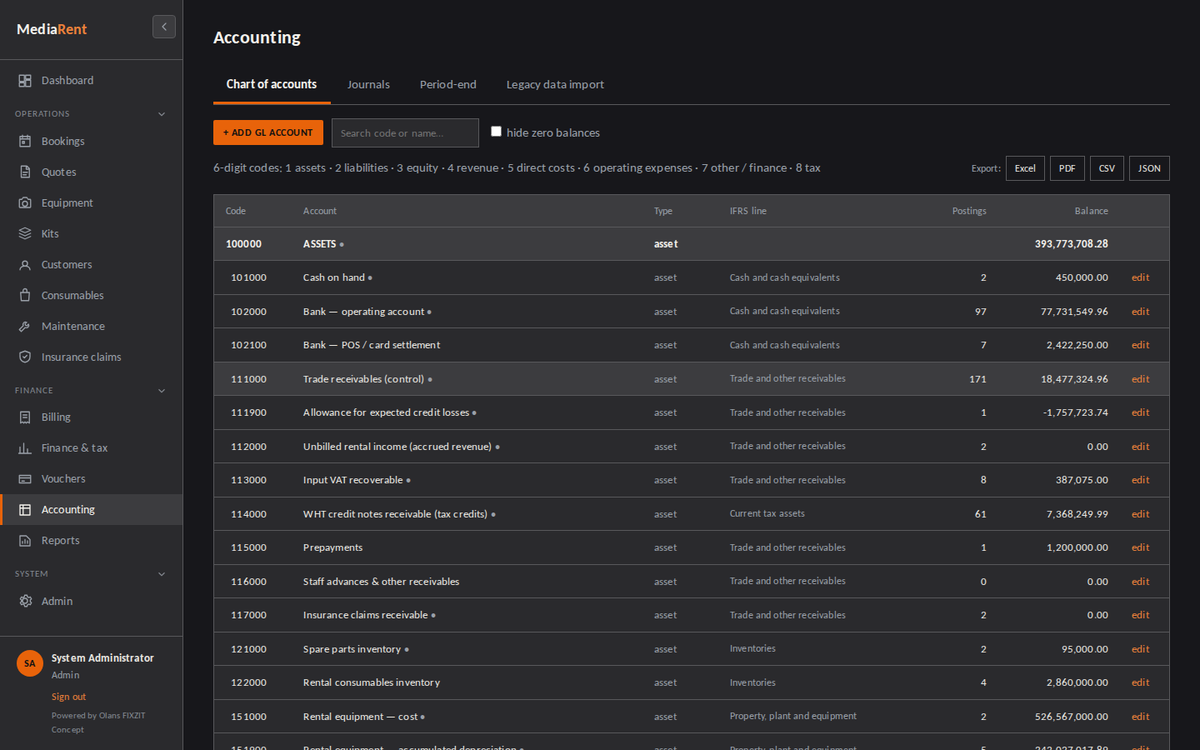Click the SA user avatar
The height and width of the screenshot is (750, 1200).
coord(30,663)
